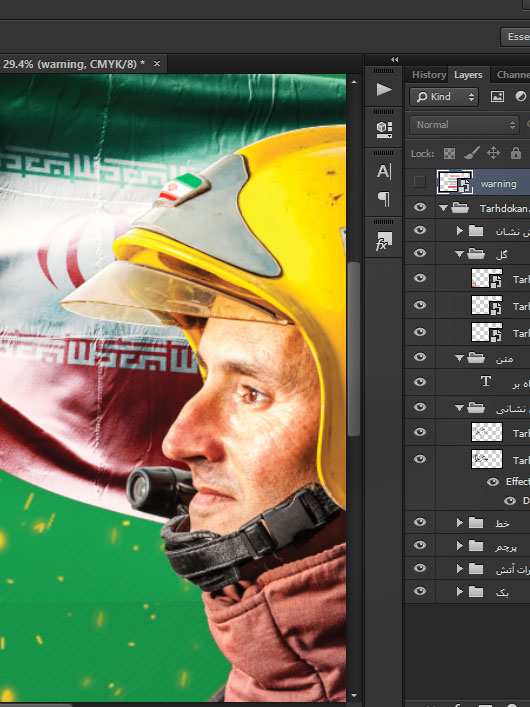Screen dimensions: 530x707
Task: Close the warning document tab
Action: [157, 64]
